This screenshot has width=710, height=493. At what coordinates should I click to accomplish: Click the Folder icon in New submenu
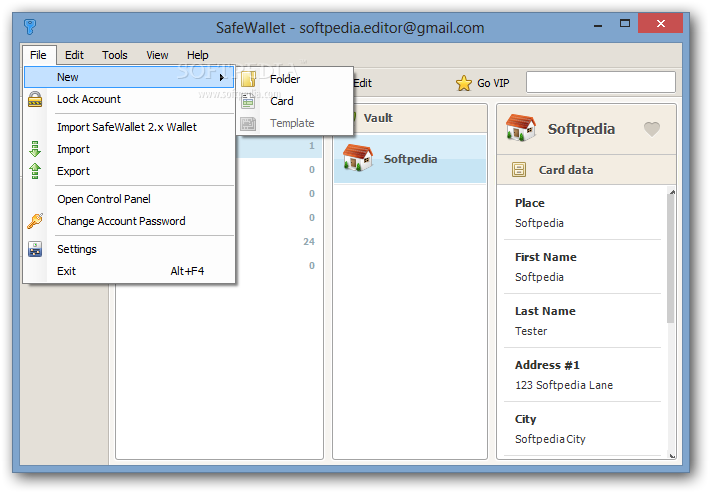pos(248,79)
